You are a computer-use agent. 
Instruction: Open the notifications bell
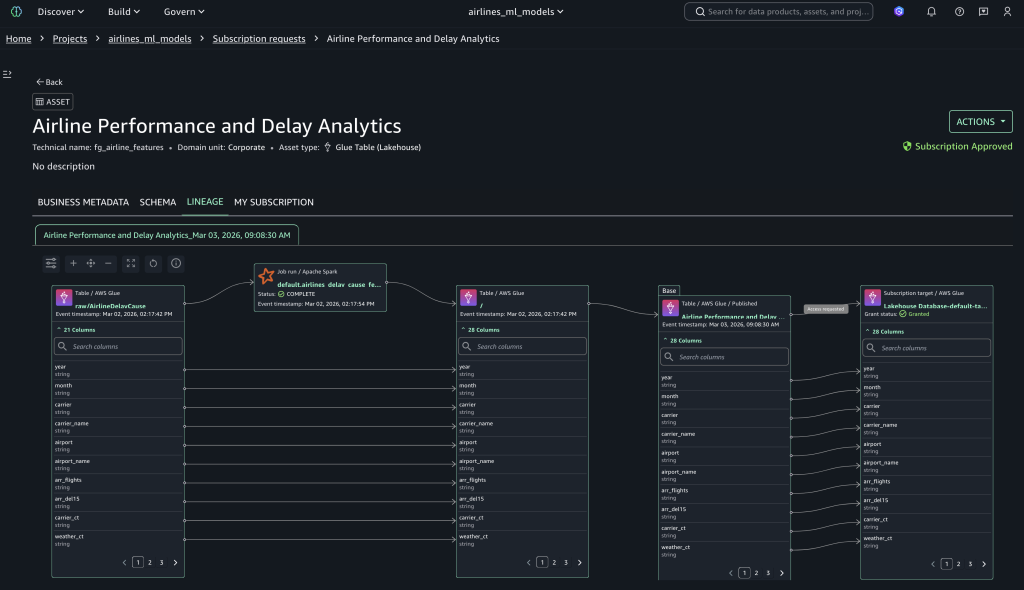931,12
